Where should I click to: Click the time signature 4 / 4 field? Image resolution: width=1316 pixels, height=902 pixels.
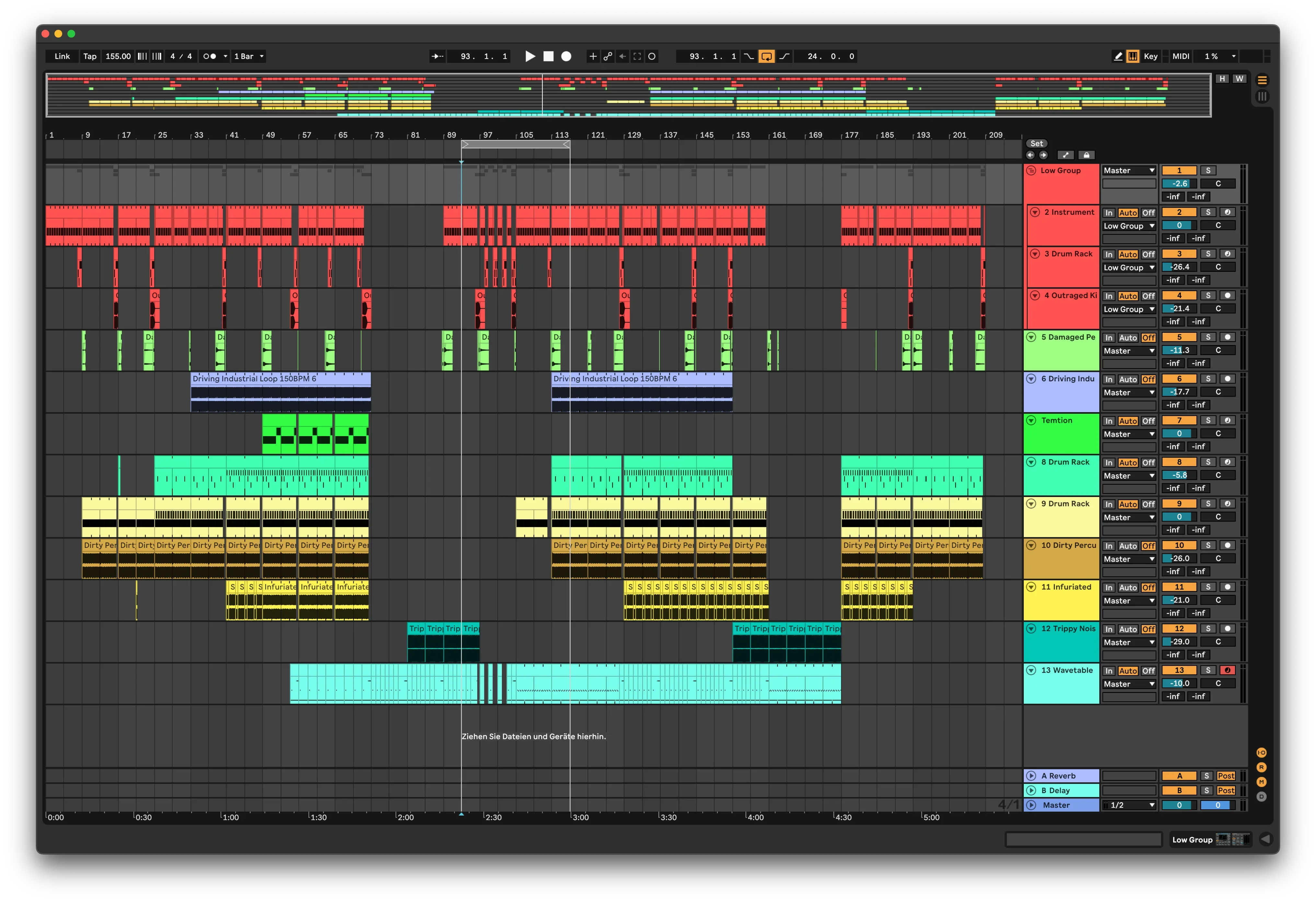[181, 56]
